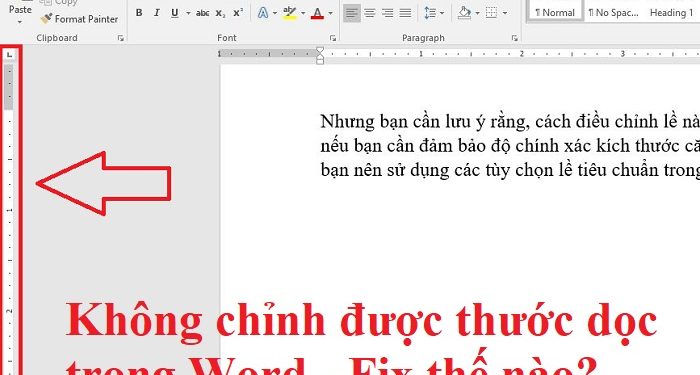Align text right
Image resolution: width=700 pixels, height=375 pixels.
pyautogui.click(x=388, y=13)
